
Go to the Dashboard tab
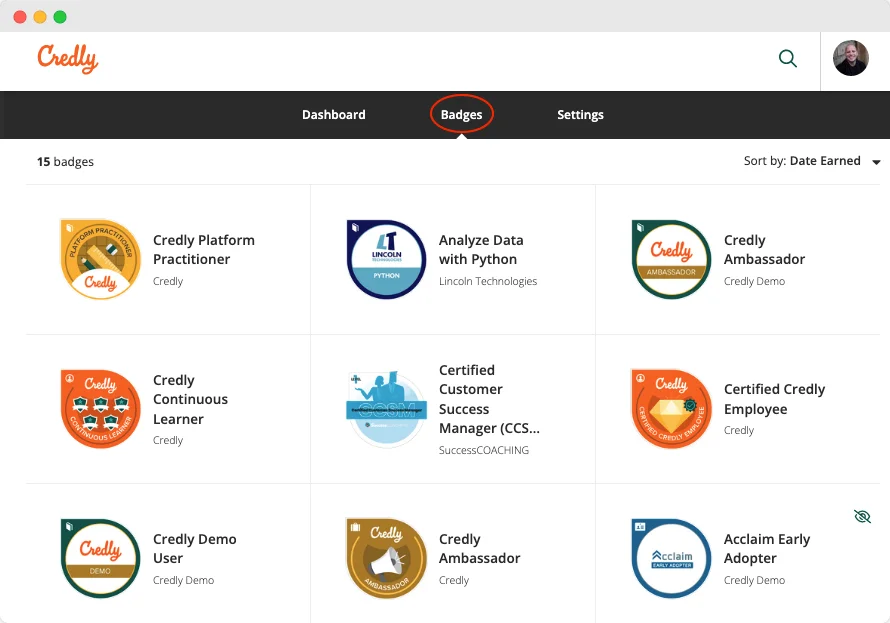pyautogui.click(x=334, y=115)
